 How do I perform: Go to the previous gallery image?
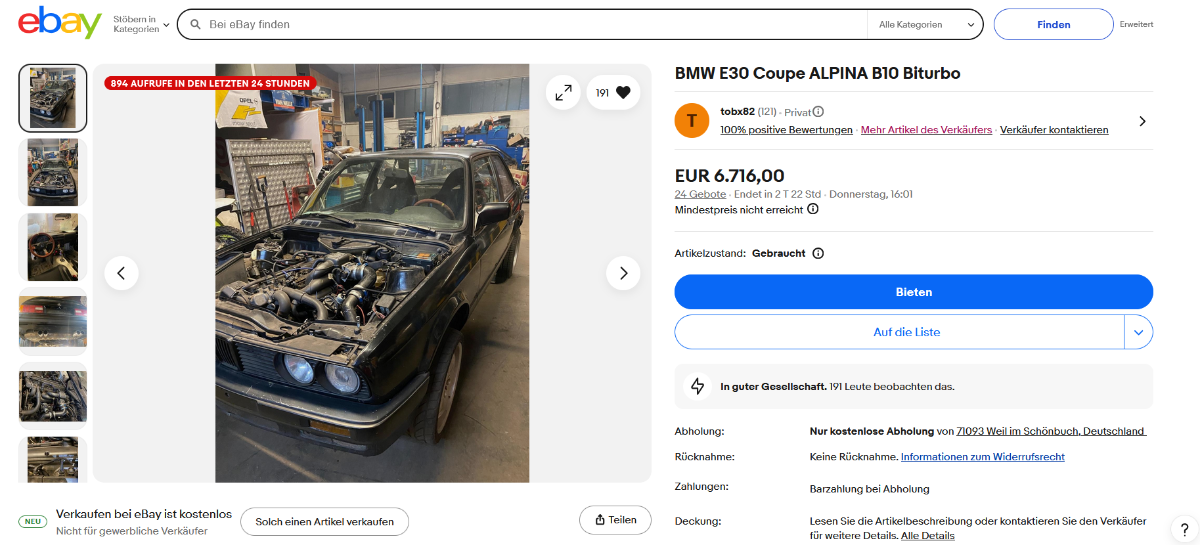point(121,273)
